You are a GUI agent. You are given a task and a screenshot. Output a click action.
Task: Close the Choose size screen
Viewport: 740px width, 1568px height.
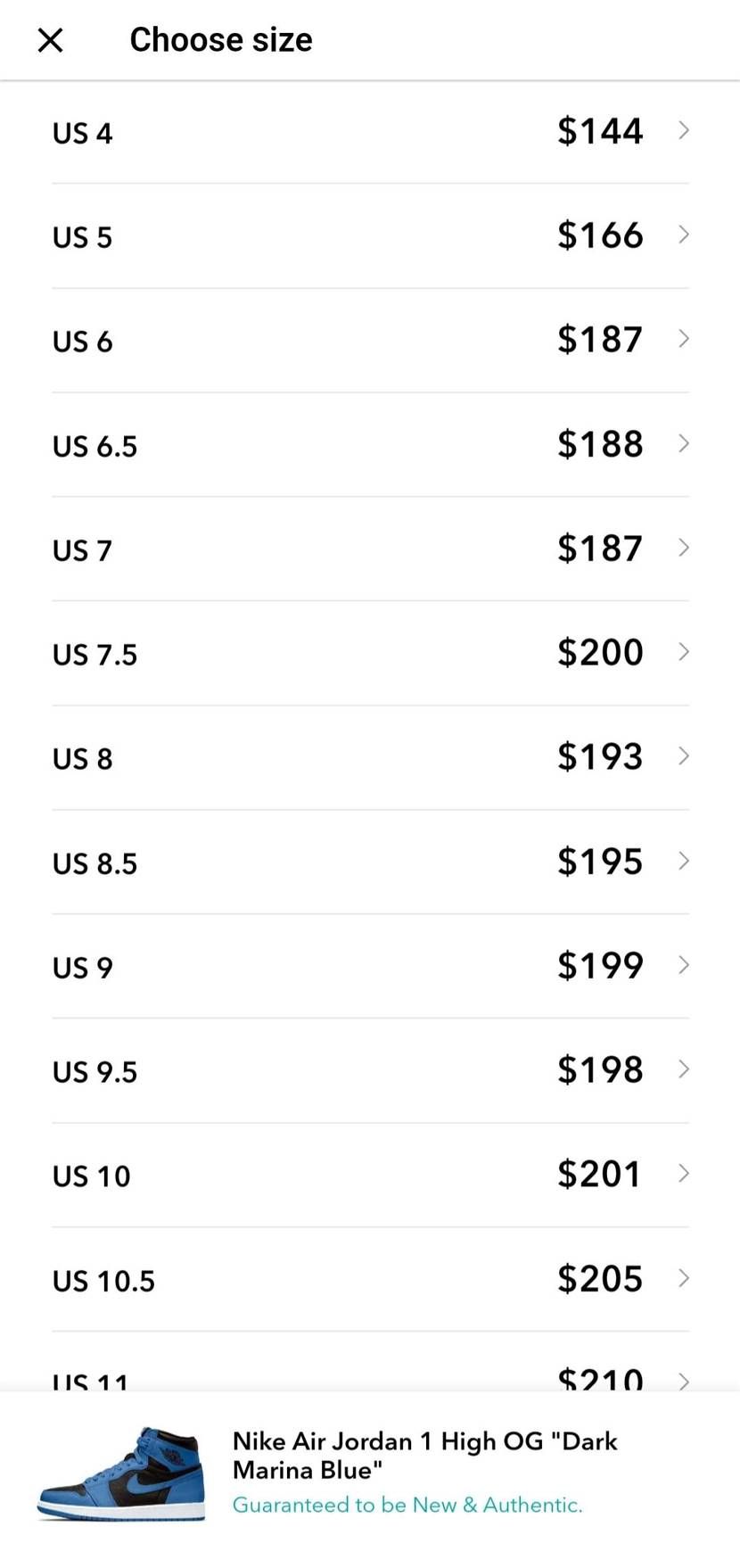(x=51, y=40)
